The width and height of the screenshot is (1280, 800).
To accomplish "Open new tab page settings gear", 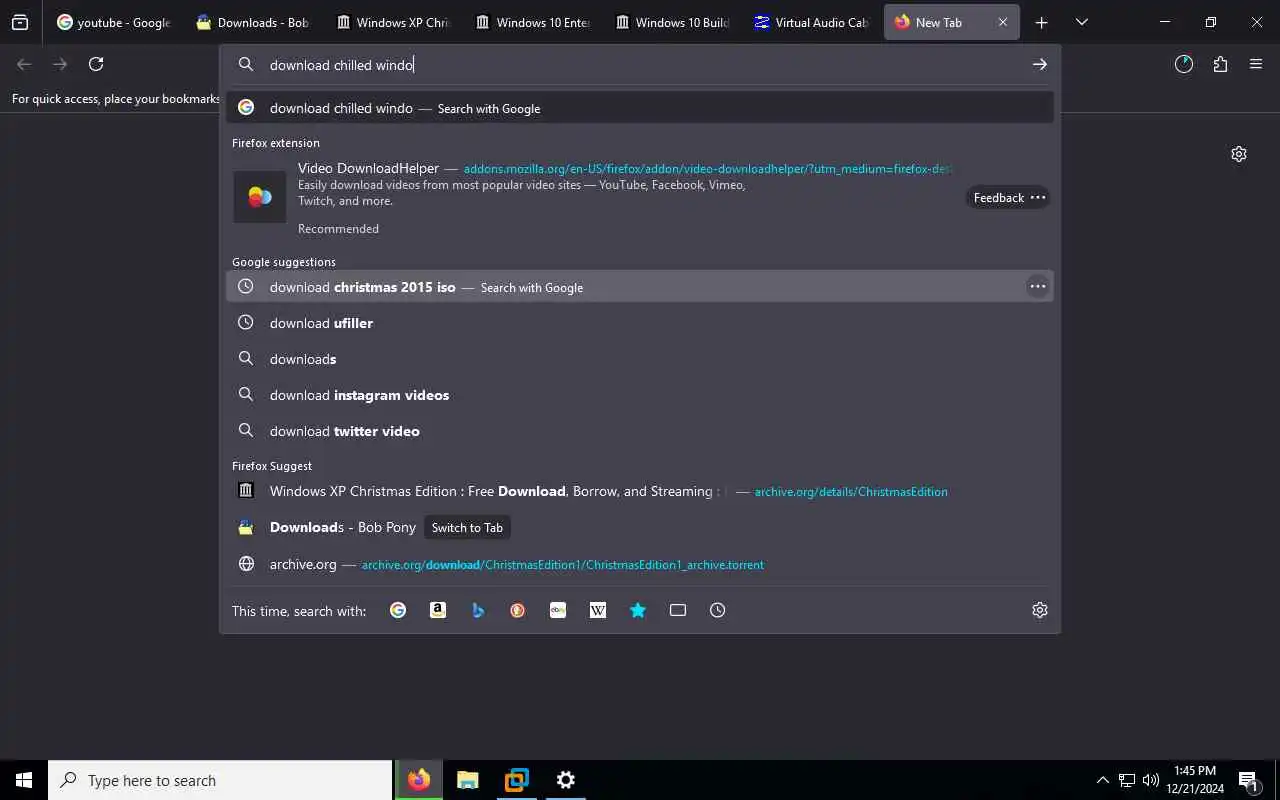I will (1239, 154).
